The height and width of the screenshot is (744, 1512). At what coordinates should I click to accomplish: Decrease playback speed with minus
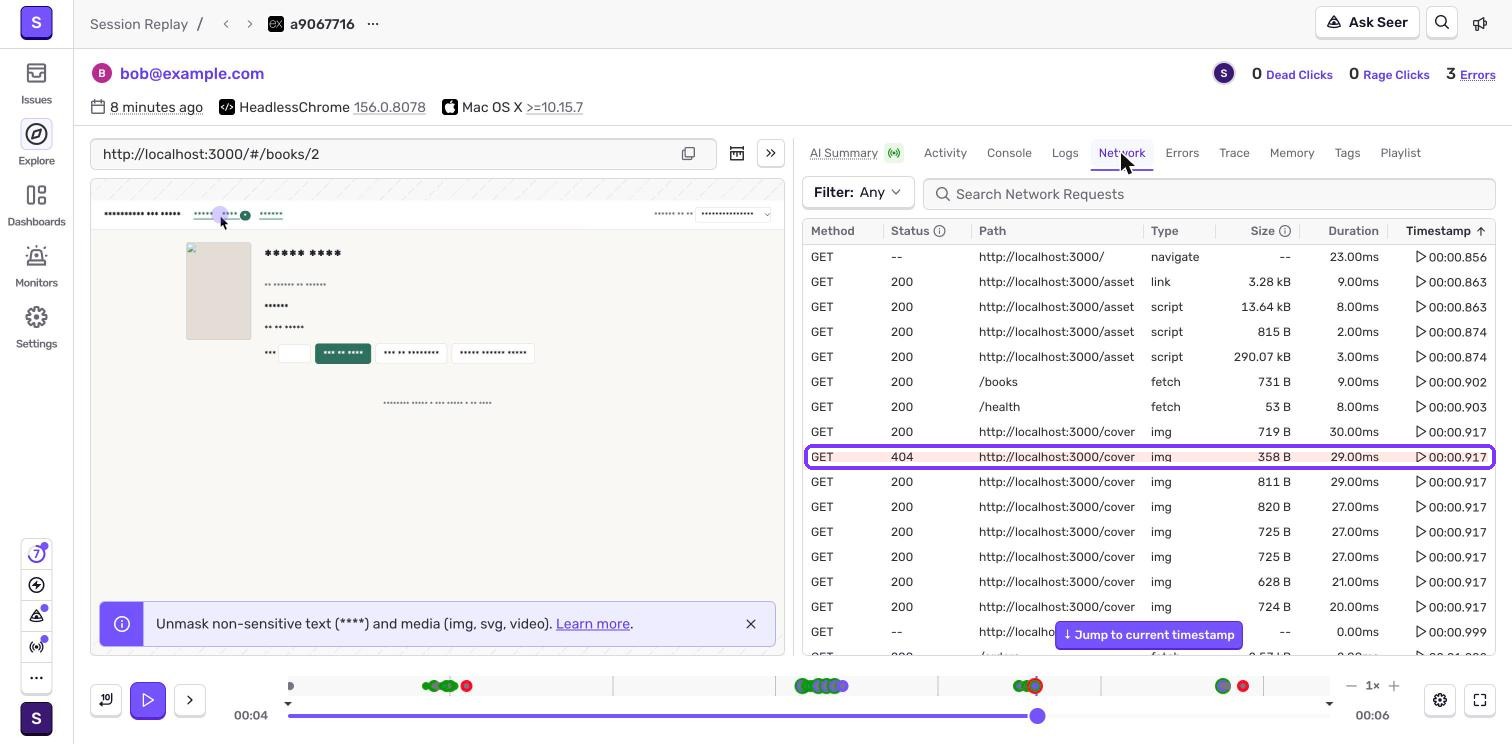(1351, 686)
